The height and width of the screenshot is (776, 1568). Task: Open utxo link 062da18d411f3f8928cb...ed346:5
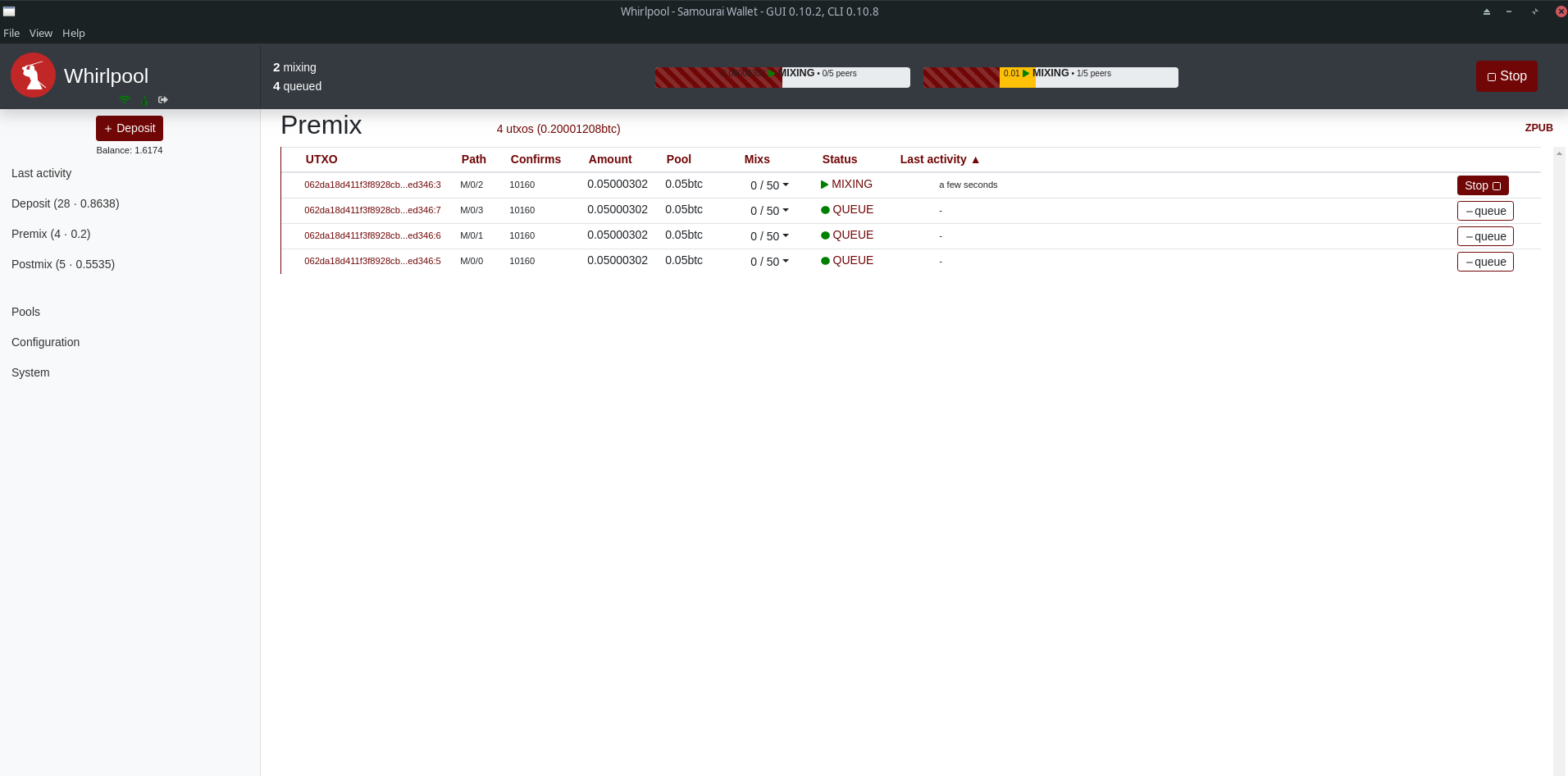pyautogui.click(x=372, y=261)
